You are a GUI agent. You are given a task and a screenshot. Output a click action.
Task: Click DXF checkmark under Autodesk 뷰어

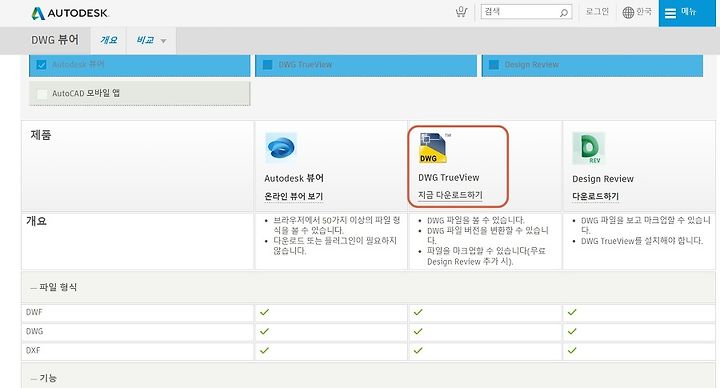point(264,351)
